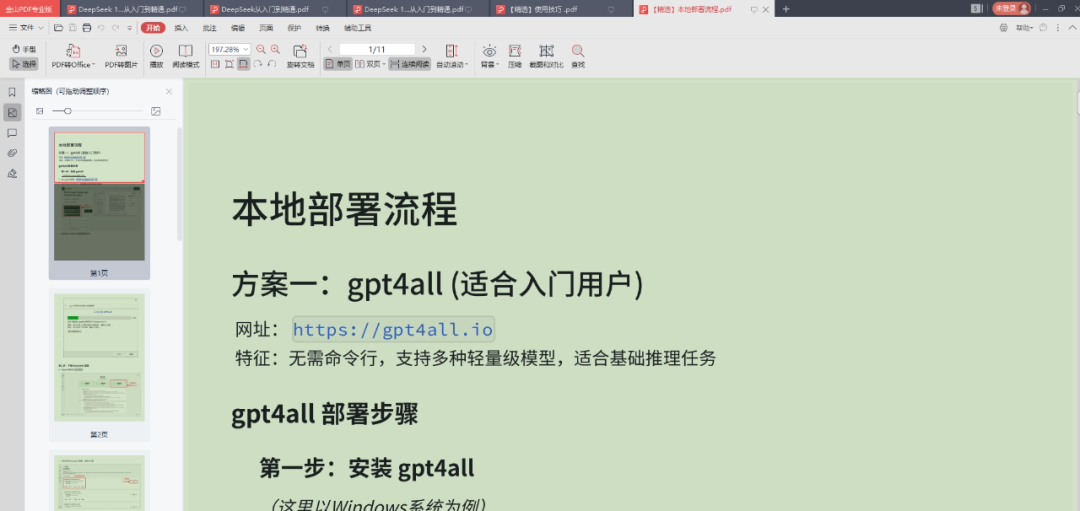The width and height of the screenshot is (1080, 511).
Task: Switch to the 保护 ribbon tab
Action: [294, 28]
